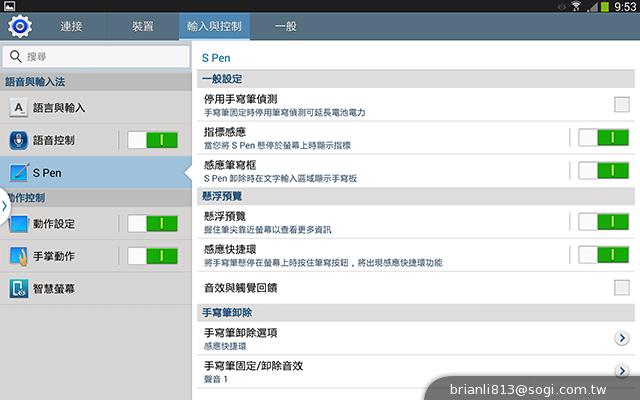The height and width of the screenshot is (400, 640).
Task: Click the search magnifier icon
Action: (17, 57)
